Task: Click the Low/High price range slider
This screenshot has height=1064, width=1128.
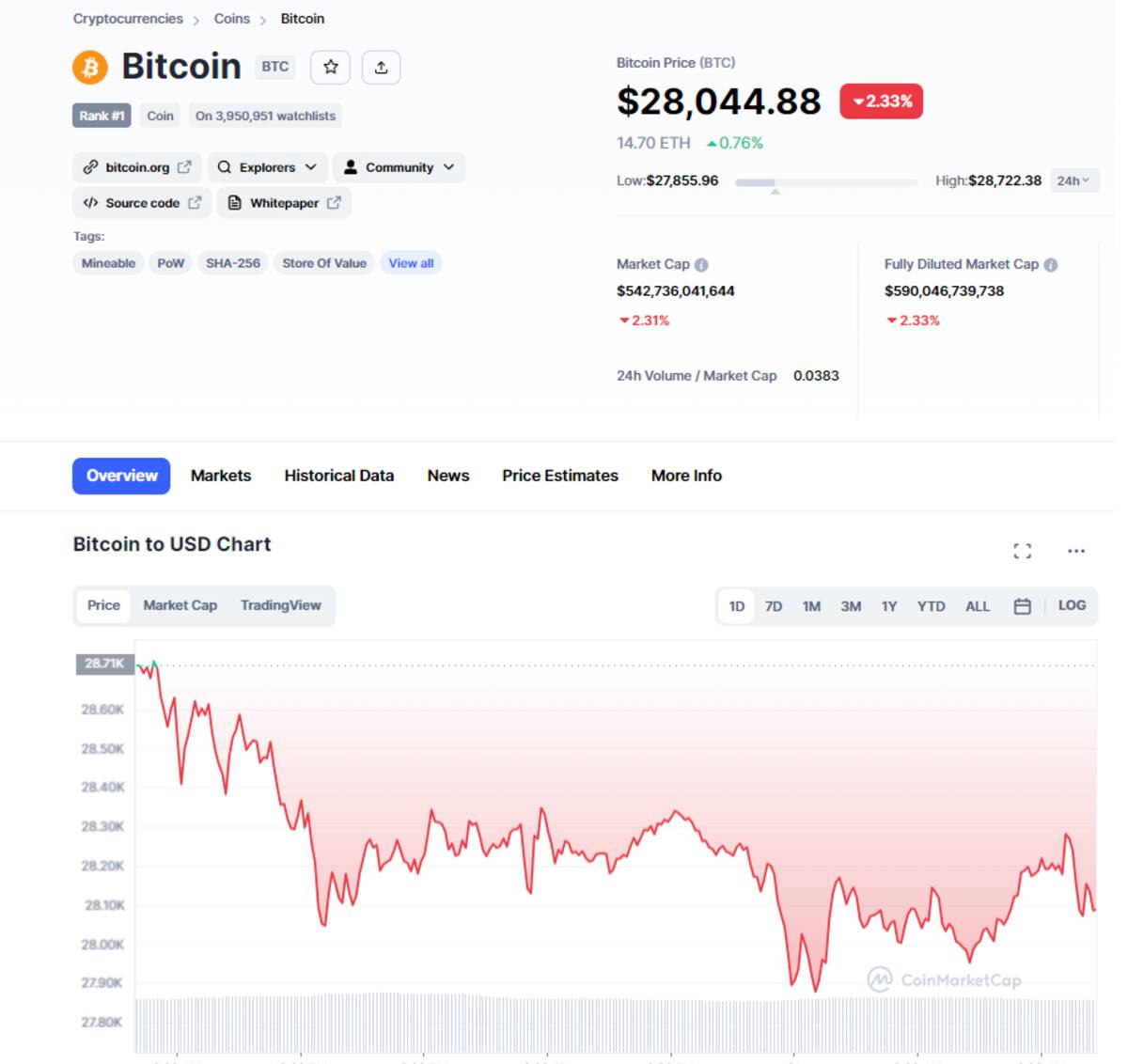Action: (x=826, y=182)
